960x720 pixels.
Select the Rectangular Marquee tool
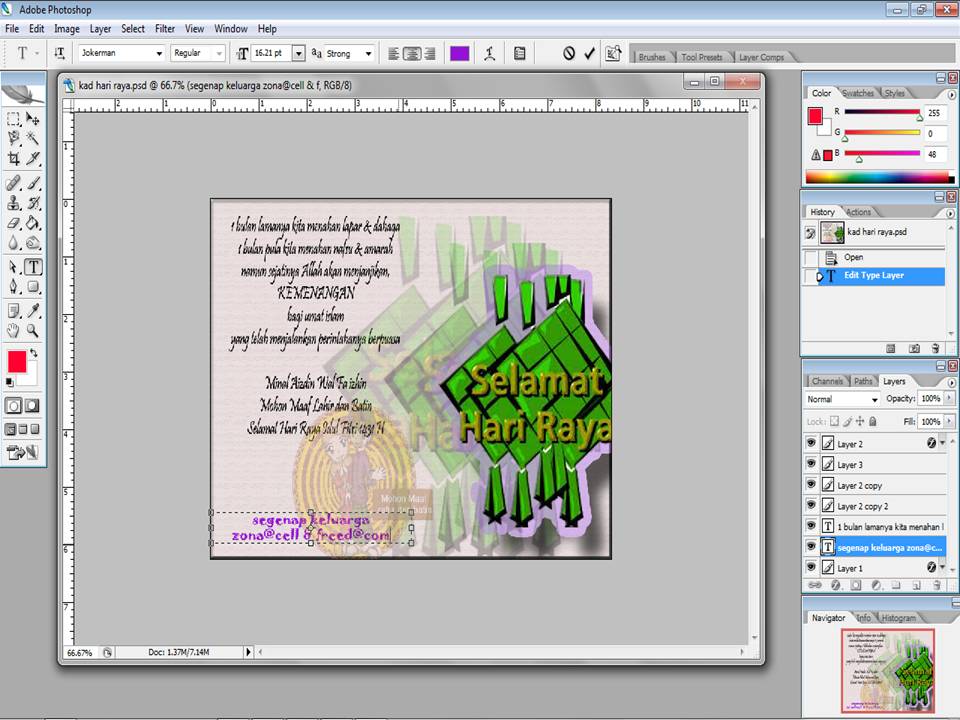13,119
